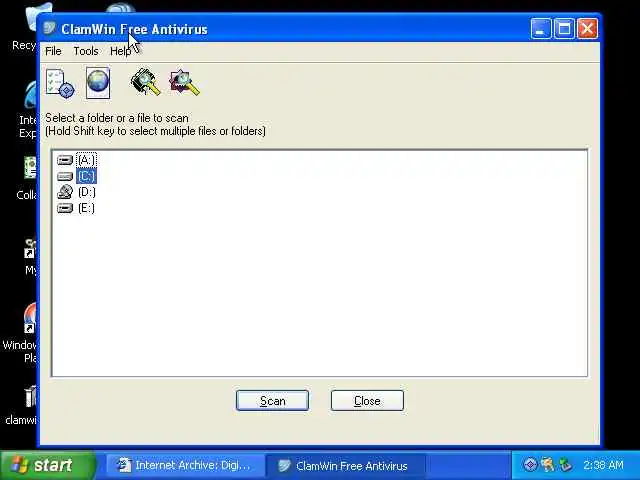
Task: Open the Windows start menu
Action: (48, 465)
